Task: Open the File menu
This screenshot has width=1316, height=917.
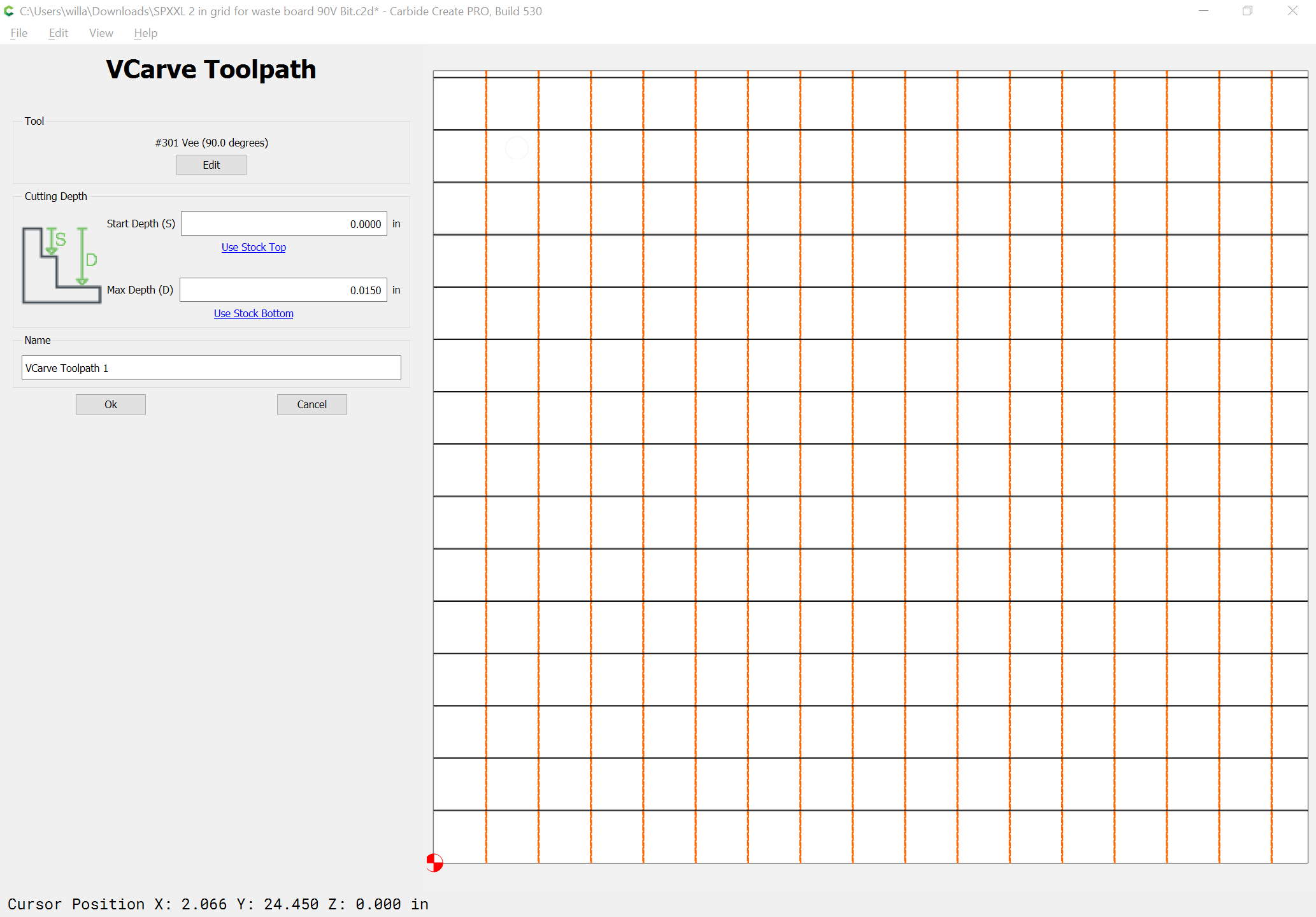Action: 19,33
